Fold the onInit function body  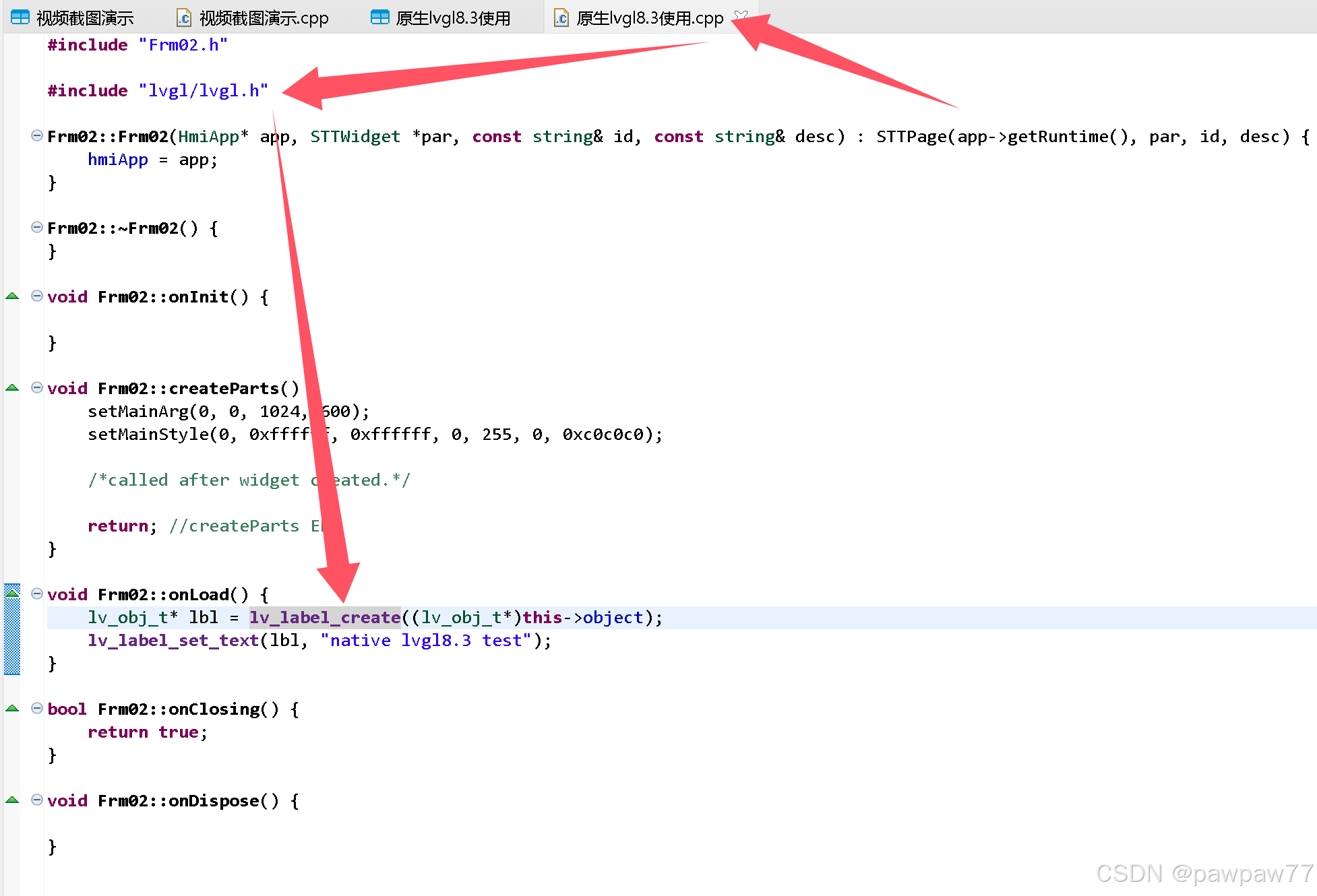(x=37, y=296)
